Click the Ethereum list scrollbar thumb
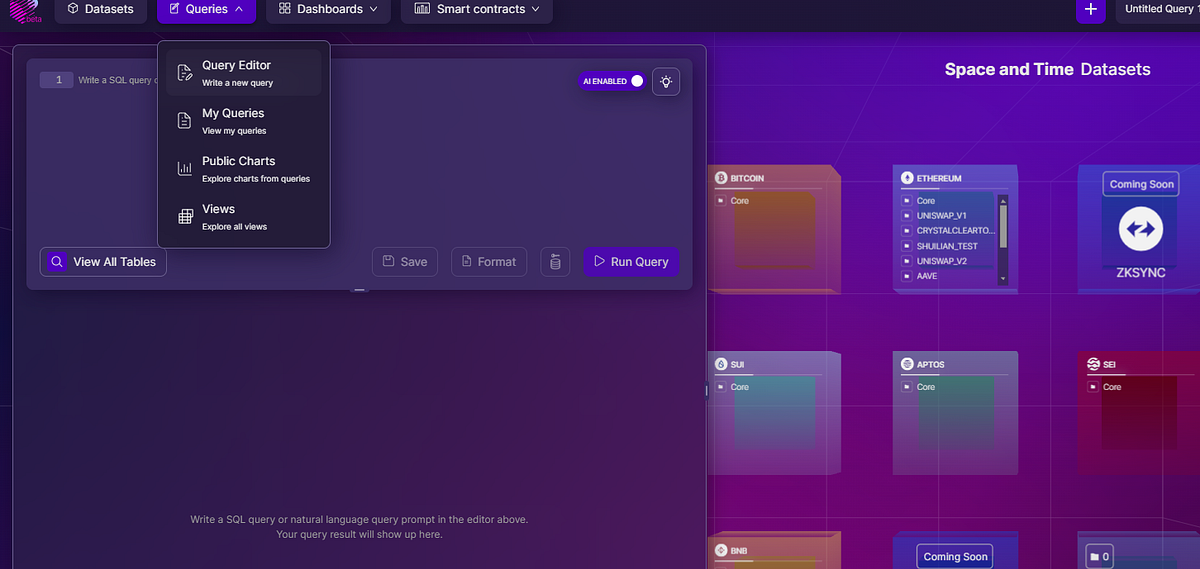Viewport: 1200px width, 569px height. (1003, 225)
